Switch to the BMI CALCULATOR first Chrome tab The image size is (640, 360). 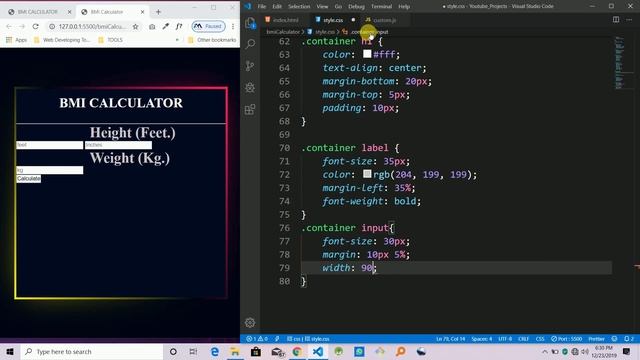(x=38, y=12)
